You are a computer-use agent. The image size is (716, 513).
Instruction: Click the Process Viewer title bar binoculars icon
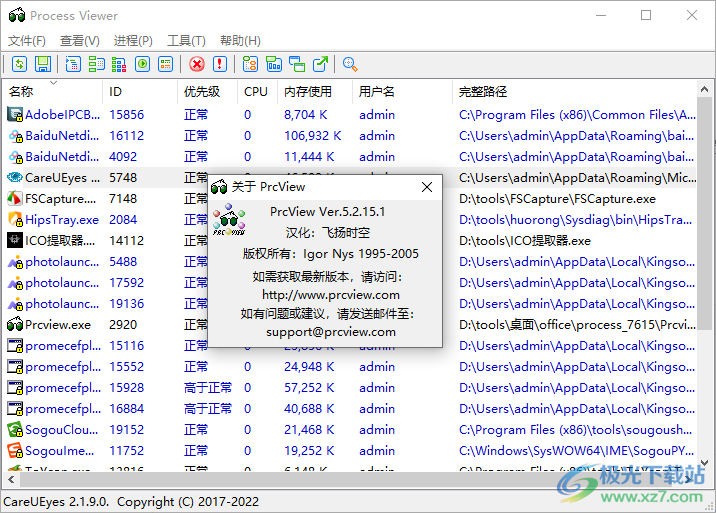pyautogui.click(x=17, y=16)
